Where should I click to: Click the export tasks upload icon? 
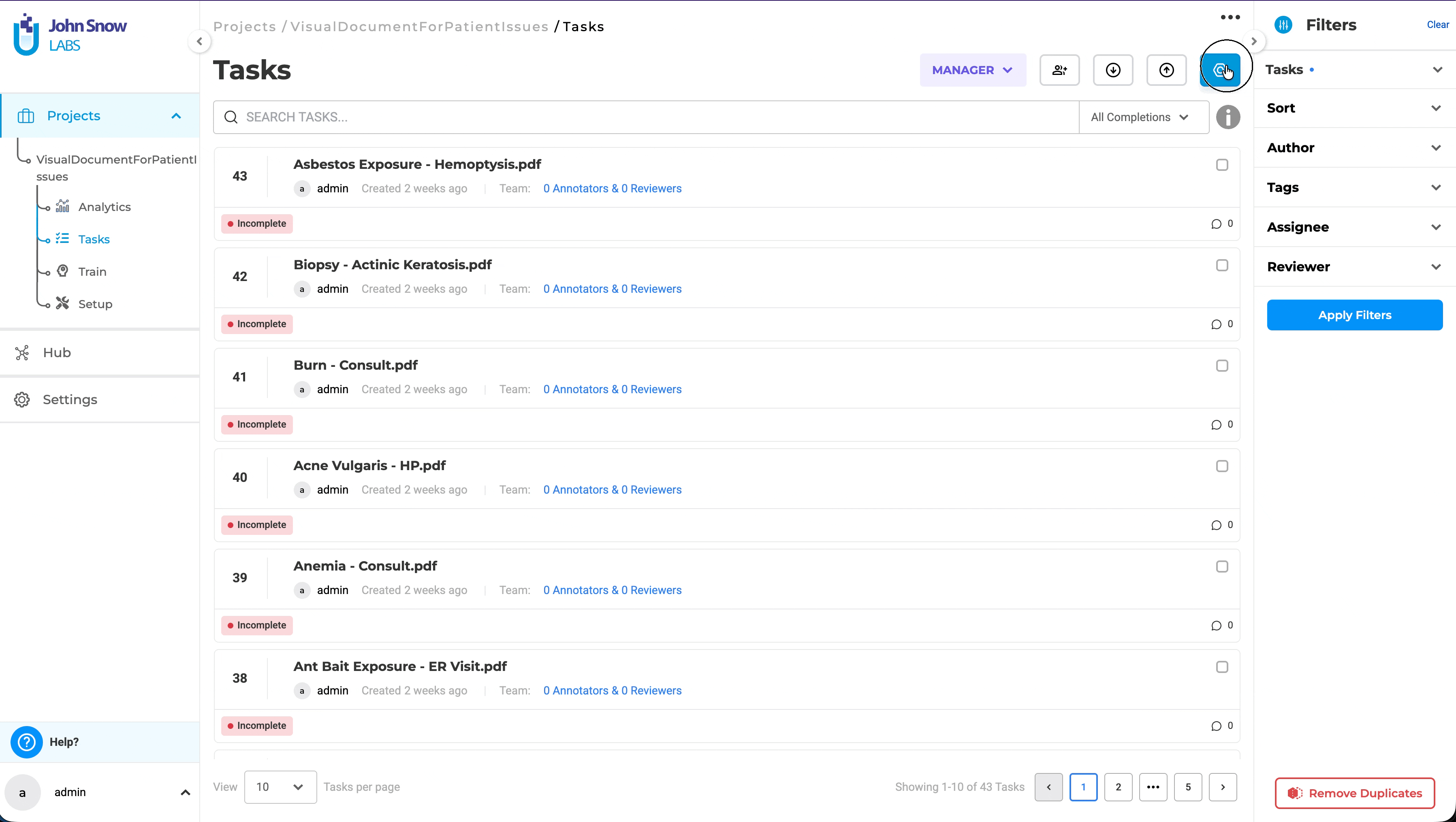pyautogui.click(x=1166, y=70)
